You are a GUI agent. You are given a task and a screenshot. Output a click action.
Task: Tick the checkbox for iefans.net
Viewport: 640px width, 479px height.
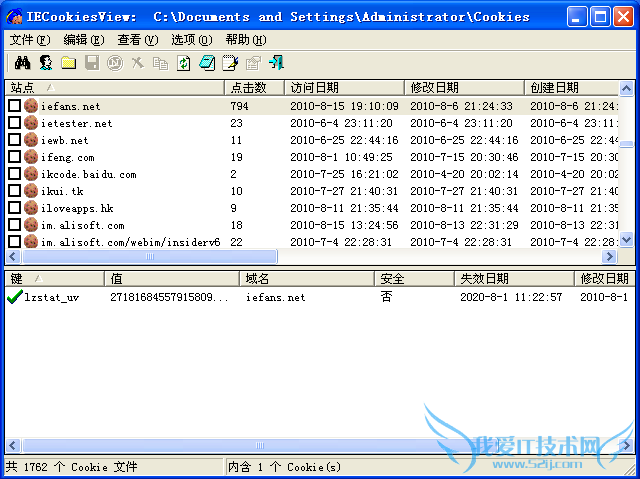15,106
